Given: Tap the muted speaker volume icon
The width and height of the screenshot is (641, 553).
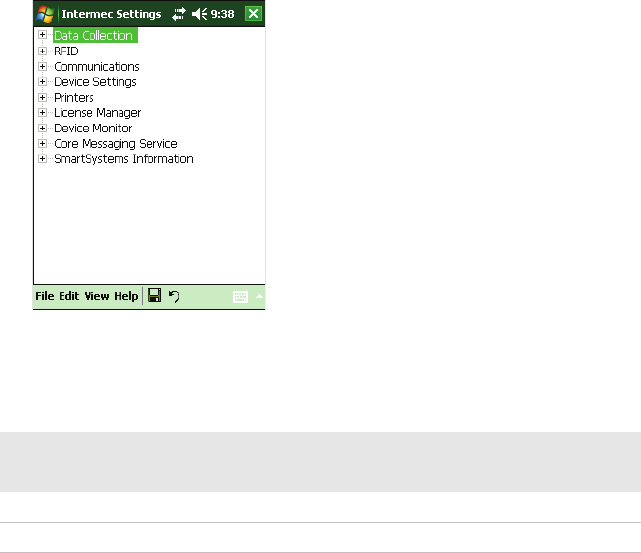Looking at the screenshot, I should click(x=199, y=14).
